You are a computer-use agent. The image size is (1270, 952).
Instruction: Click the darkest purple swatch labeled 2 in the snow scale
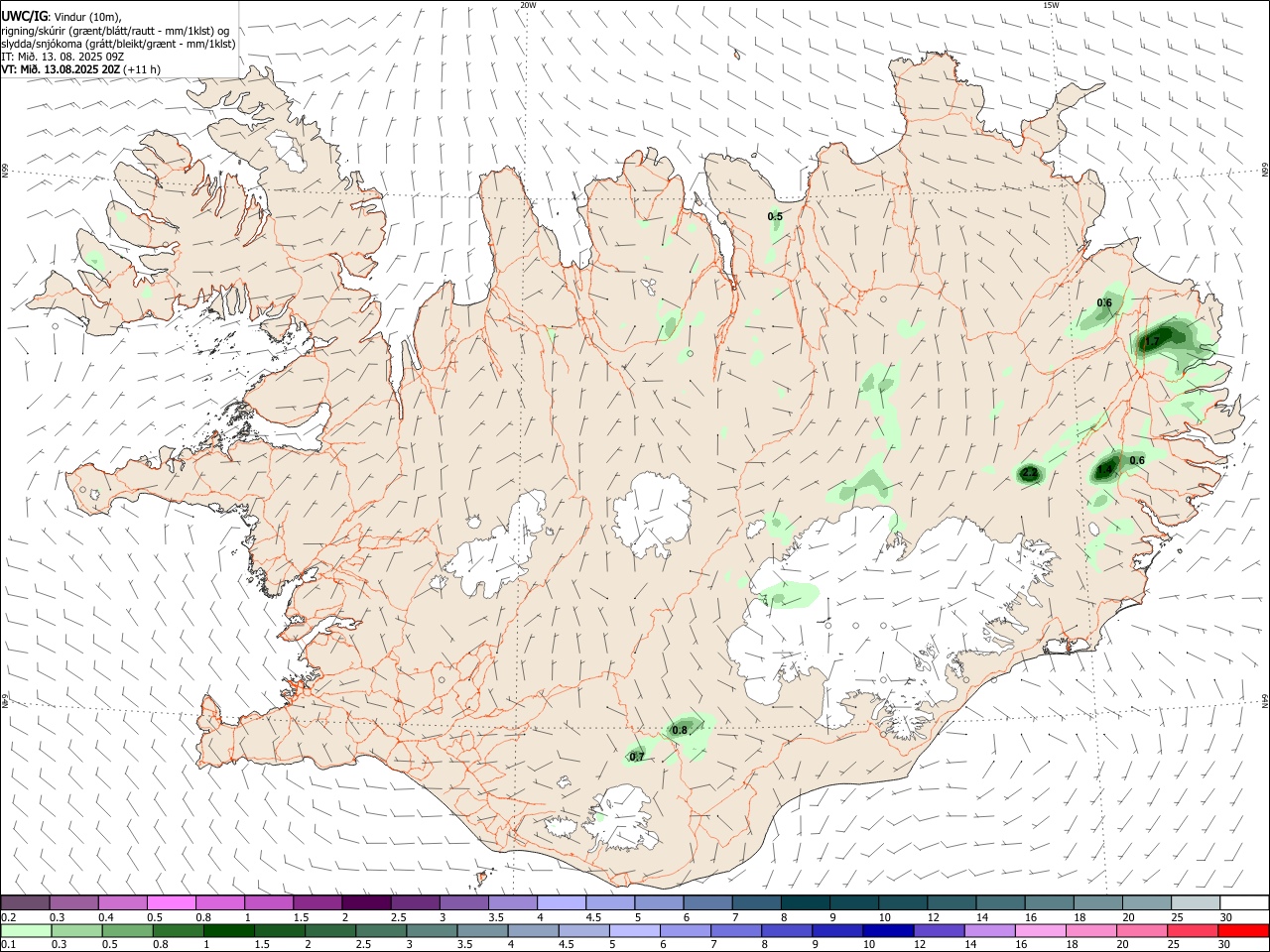pos(366,902)
